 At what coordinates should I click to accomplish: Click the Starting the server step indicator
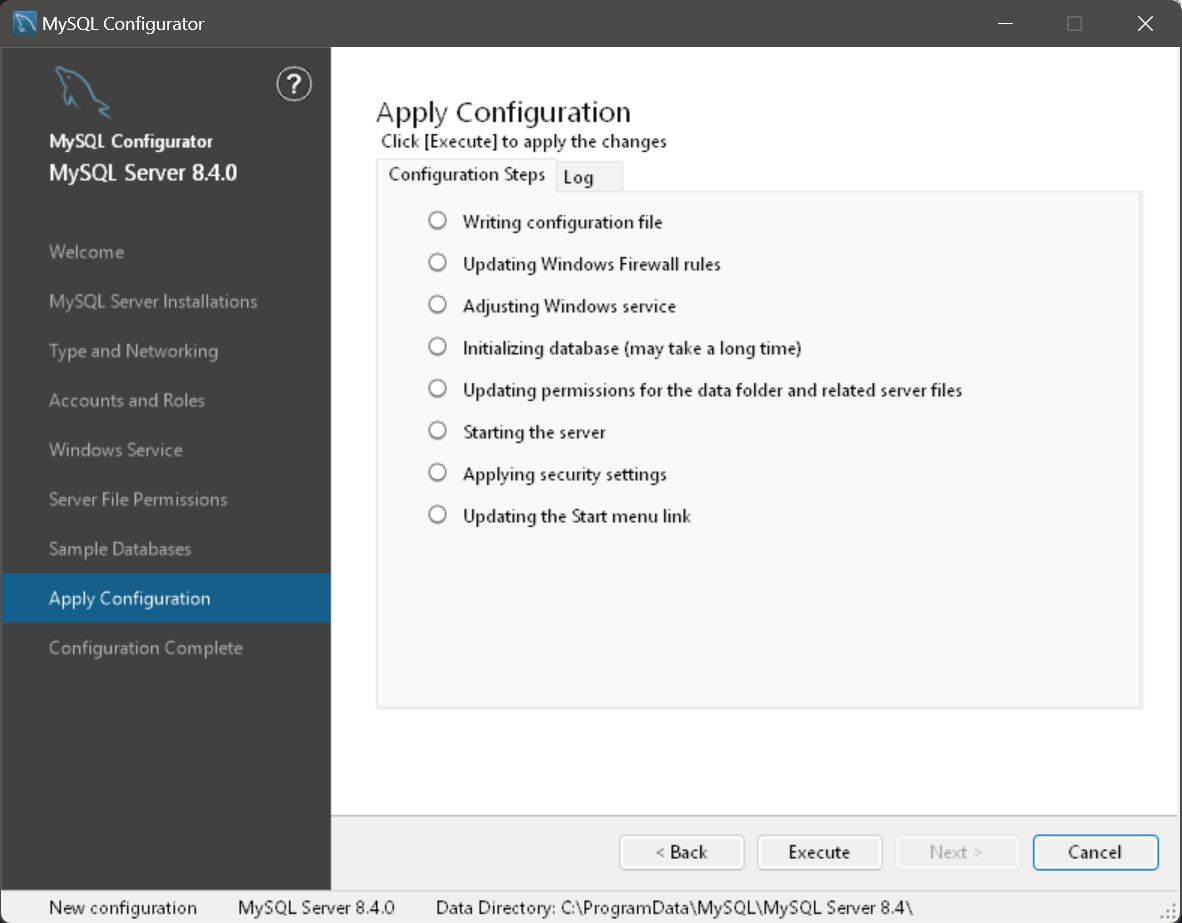click(x=437, y=431)
